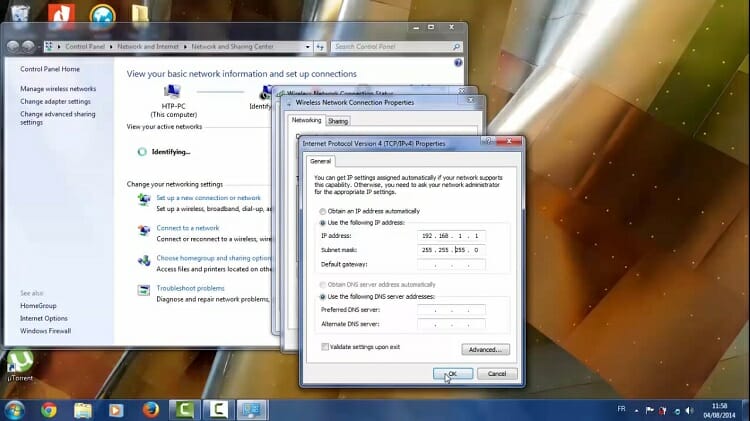Switch to the Sharing tab
This screenshot has width=750, height=421.
tap(338, 121)
